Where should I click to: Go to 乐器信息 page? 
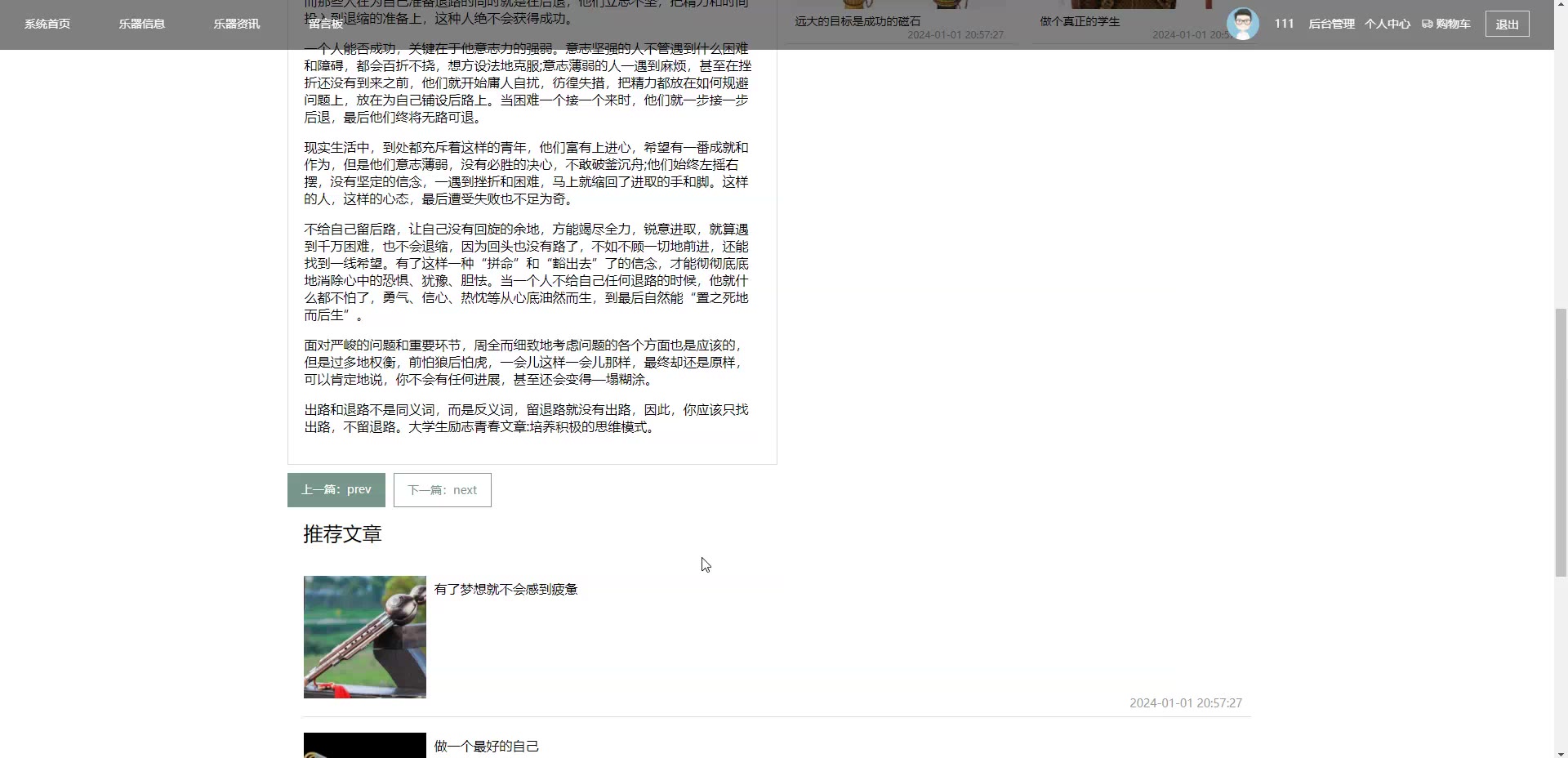[x=142, y=24]
